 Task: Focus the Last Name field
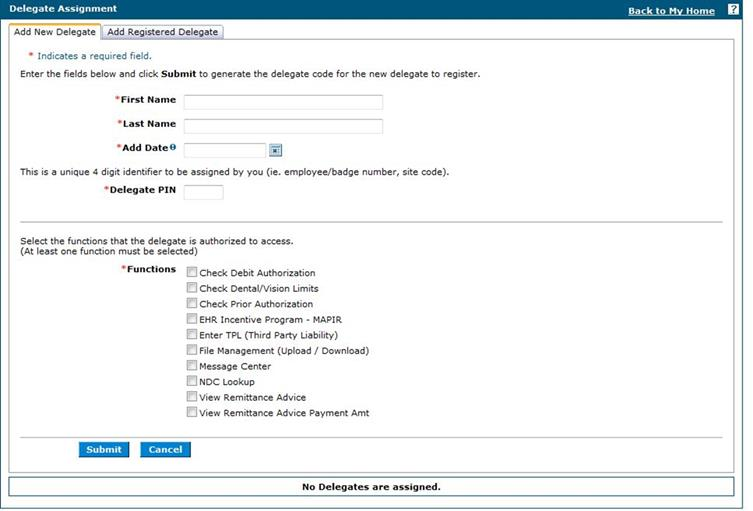coord(283,126)
